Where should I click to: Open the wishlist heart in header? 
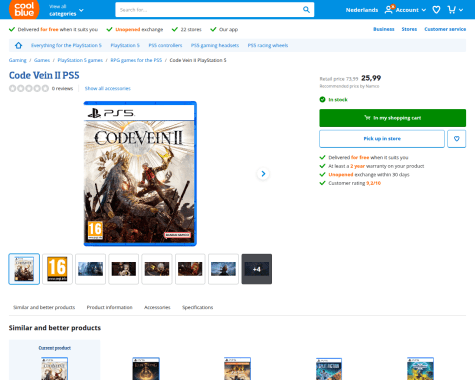coord(436,10)
